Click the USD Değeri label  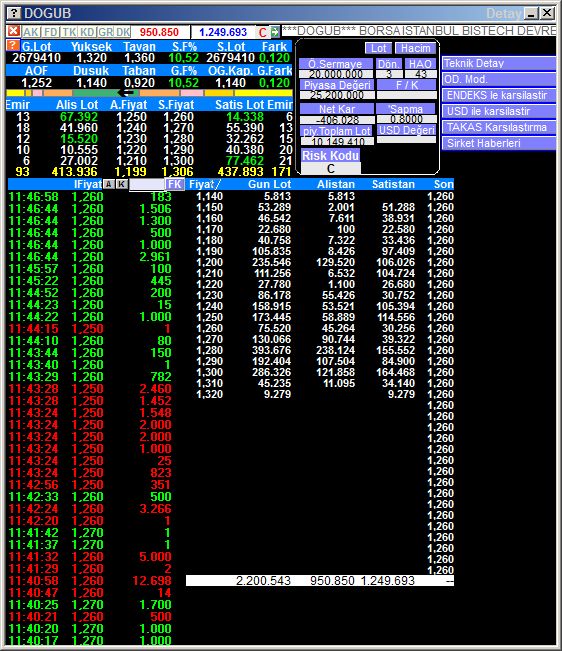point(406,130)
